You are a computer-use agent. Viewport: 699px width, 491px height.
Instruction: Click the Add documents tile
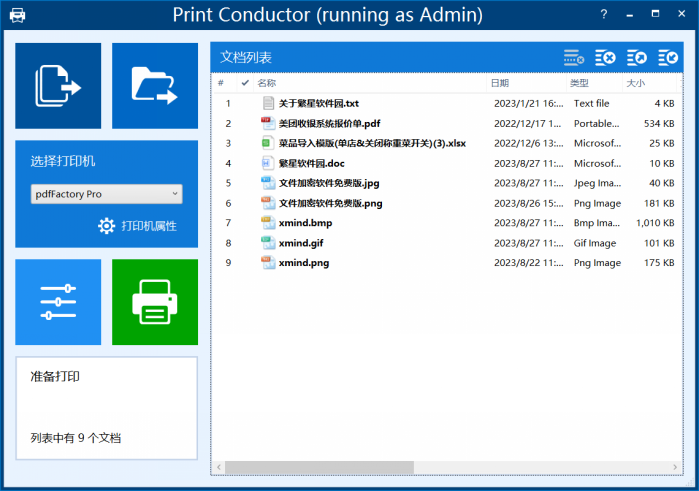pyautogui.click(x=58, y=86)
